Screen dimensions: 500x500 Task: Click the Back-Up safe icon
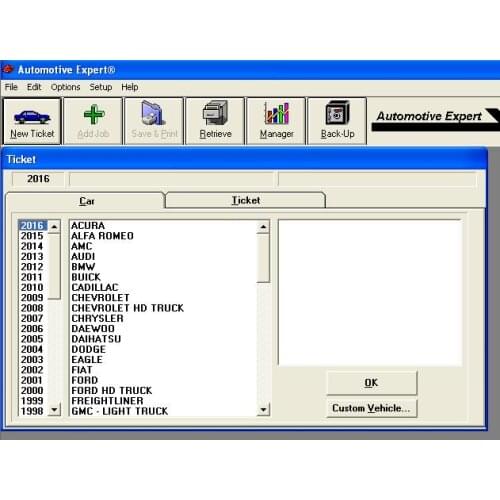337,113
